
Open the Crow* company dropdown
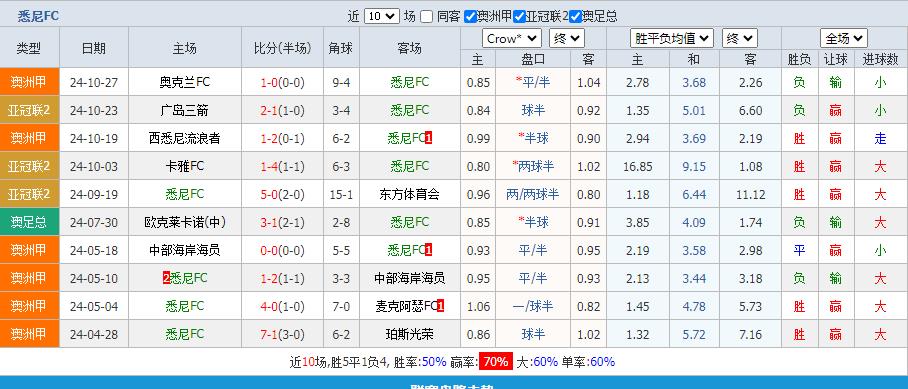click(512, 39)
